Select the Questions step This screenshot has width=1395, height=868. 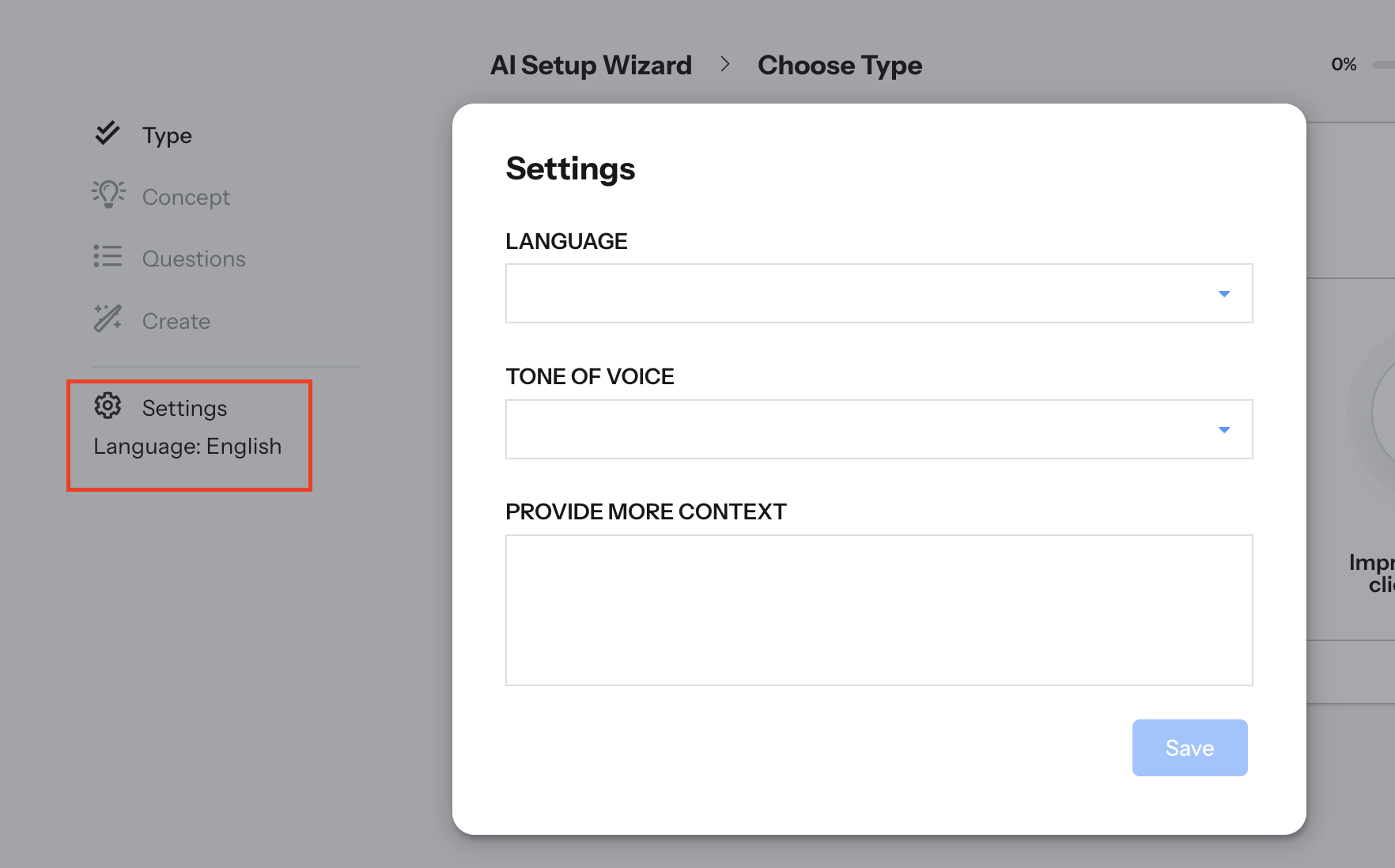(x=194, y=259)
